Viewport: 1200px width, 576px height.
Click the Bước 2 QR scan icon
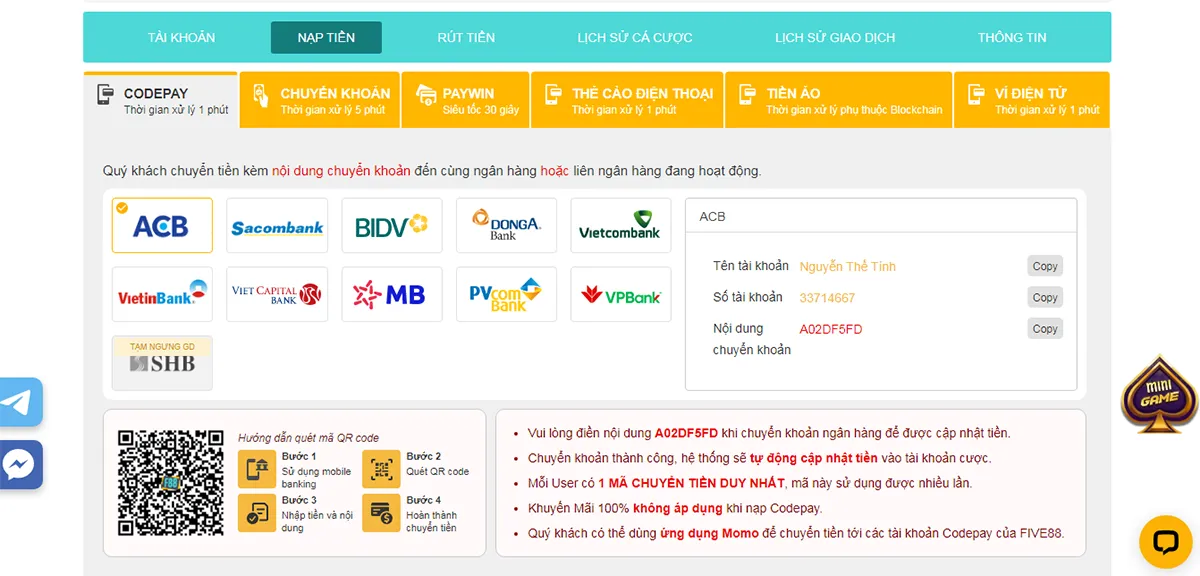click(x=381, y=469)
